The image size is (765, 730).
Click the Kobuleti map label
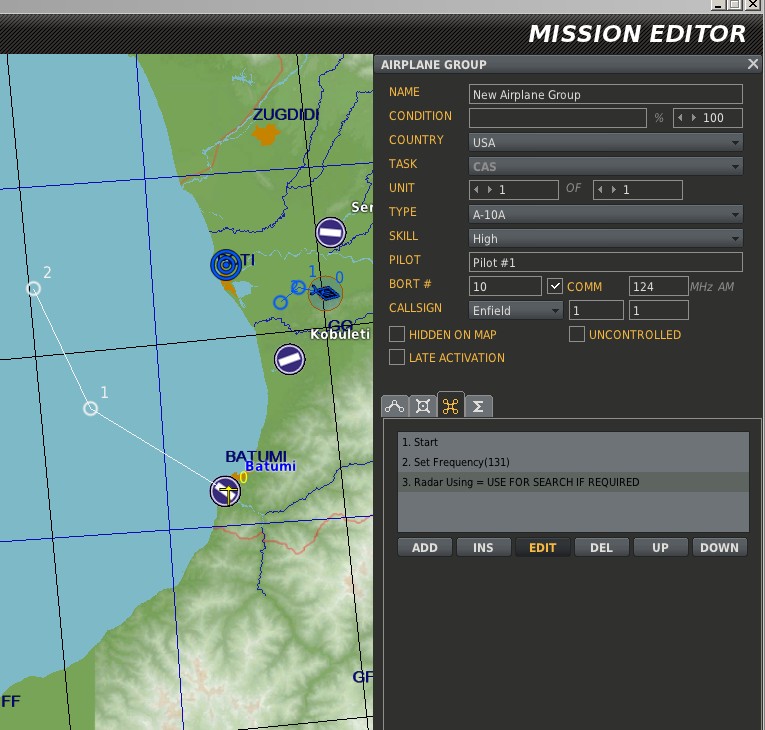[x=340, y=334]
